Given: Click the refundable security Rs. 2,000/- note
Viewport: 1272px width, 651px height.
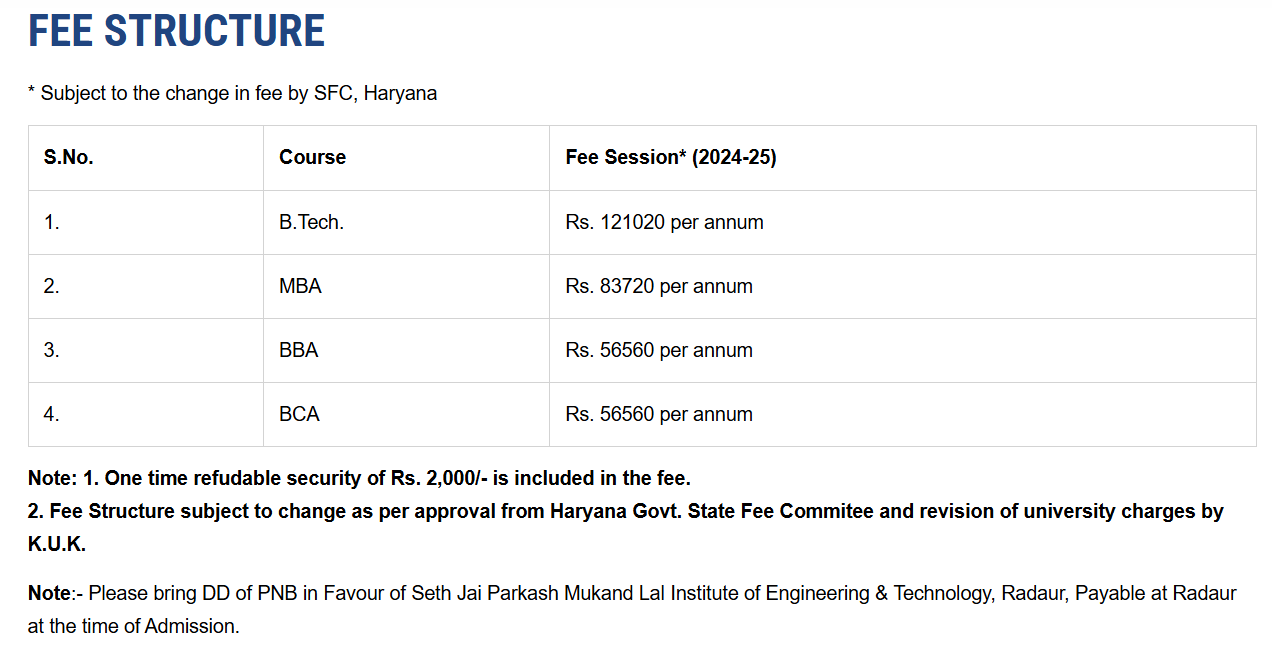Looking at the screenshot, I should (360, 478).
